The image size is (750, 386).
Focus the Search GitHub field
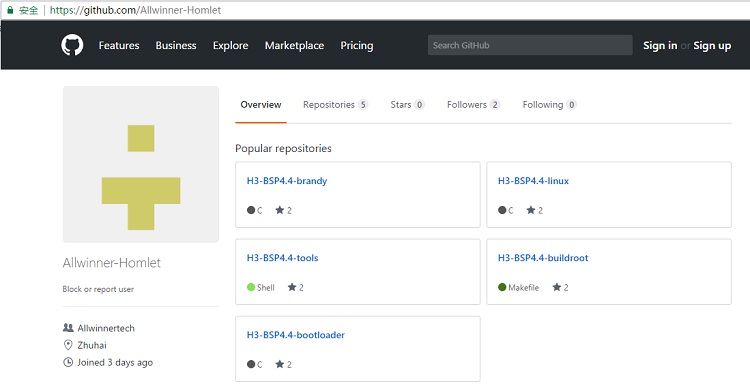[x=530, y=45]
